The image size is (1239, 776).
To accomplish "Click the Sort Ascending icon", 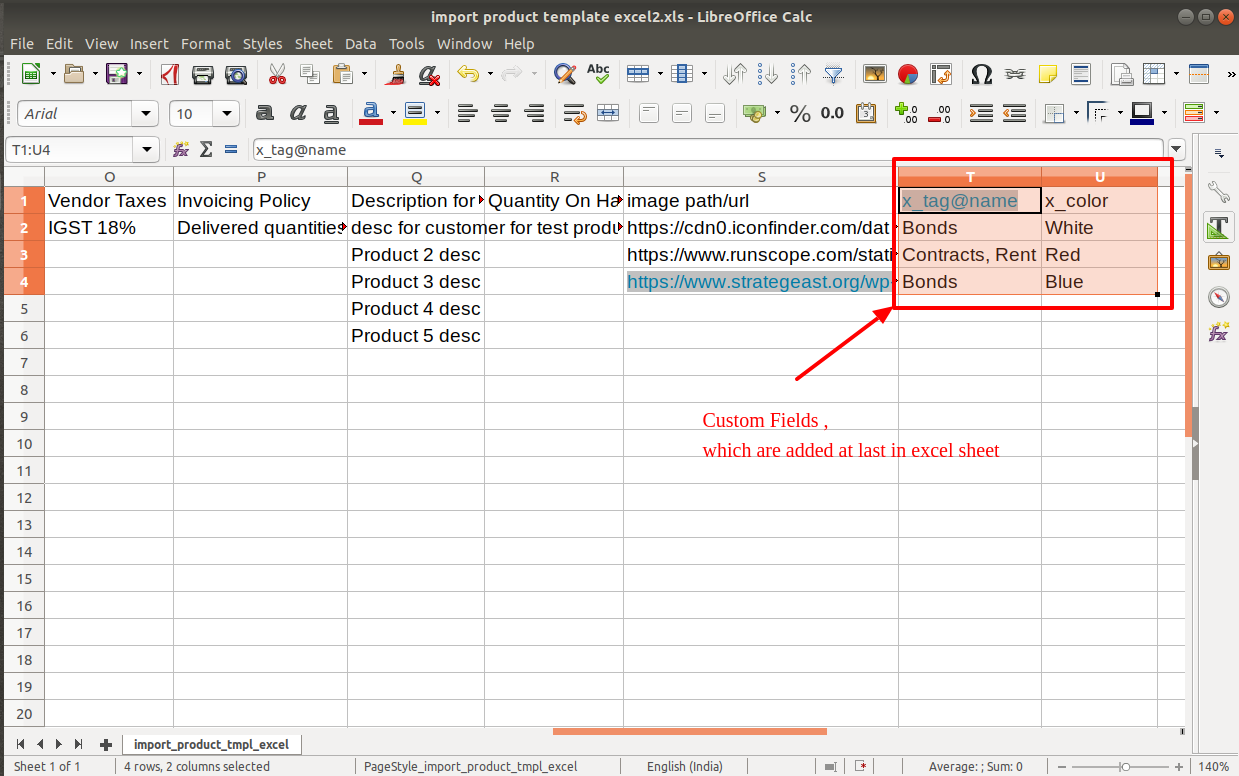I will 768,74.
